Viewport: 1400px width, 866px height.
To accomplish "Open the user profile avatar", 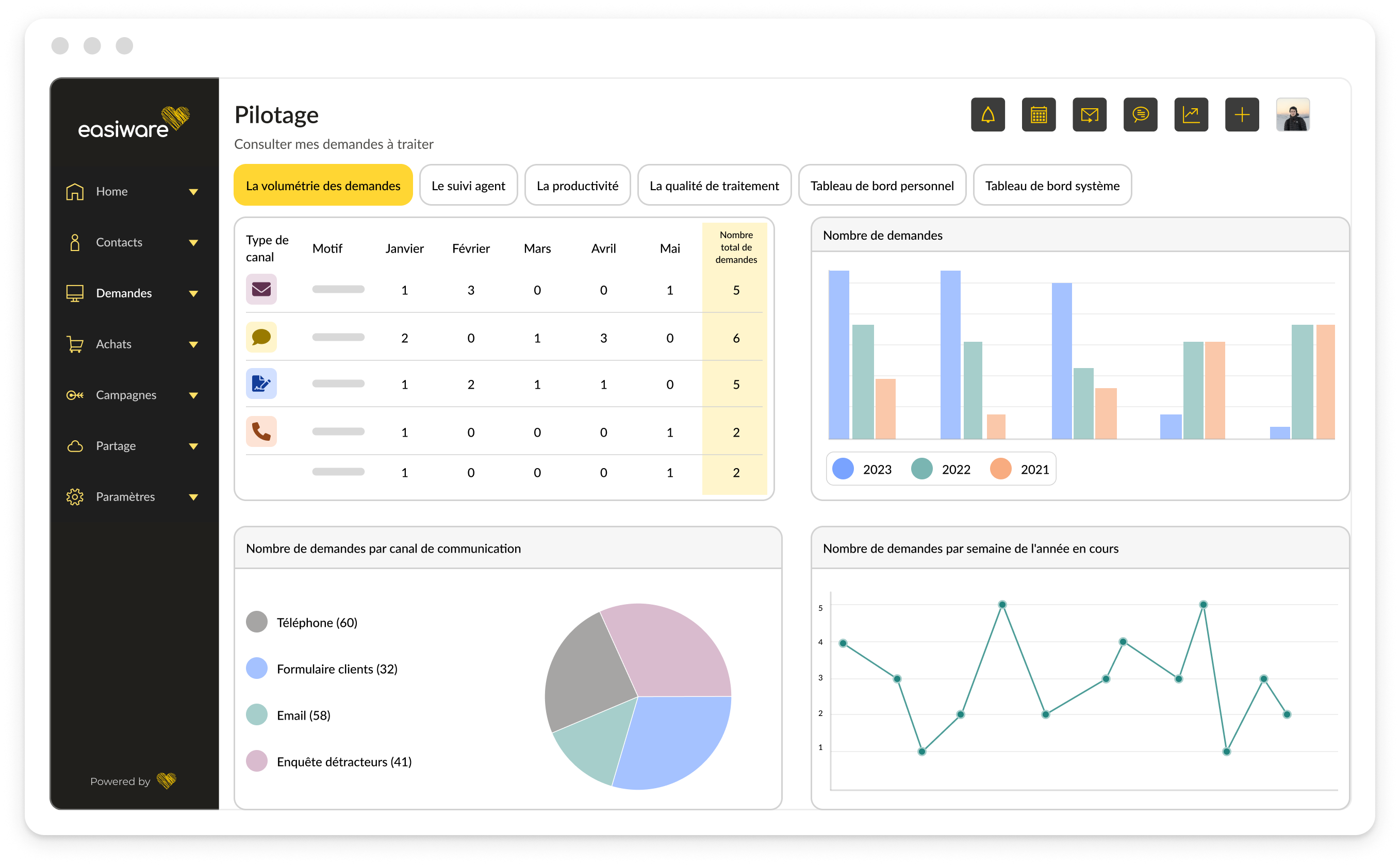I will click(x=1292, y=114).
